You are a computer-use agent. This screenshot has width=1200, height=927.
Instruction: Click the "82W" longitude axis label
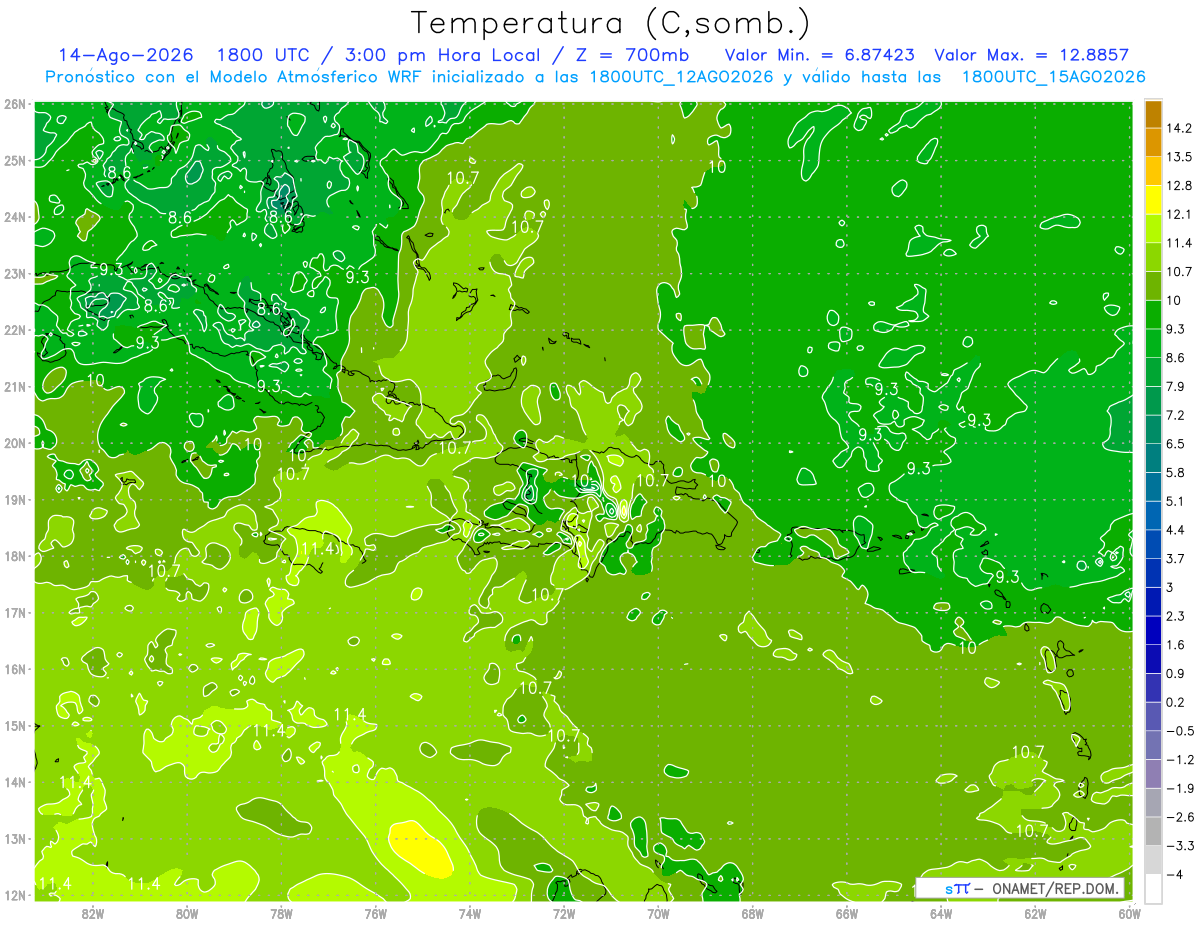click(93, 913)
